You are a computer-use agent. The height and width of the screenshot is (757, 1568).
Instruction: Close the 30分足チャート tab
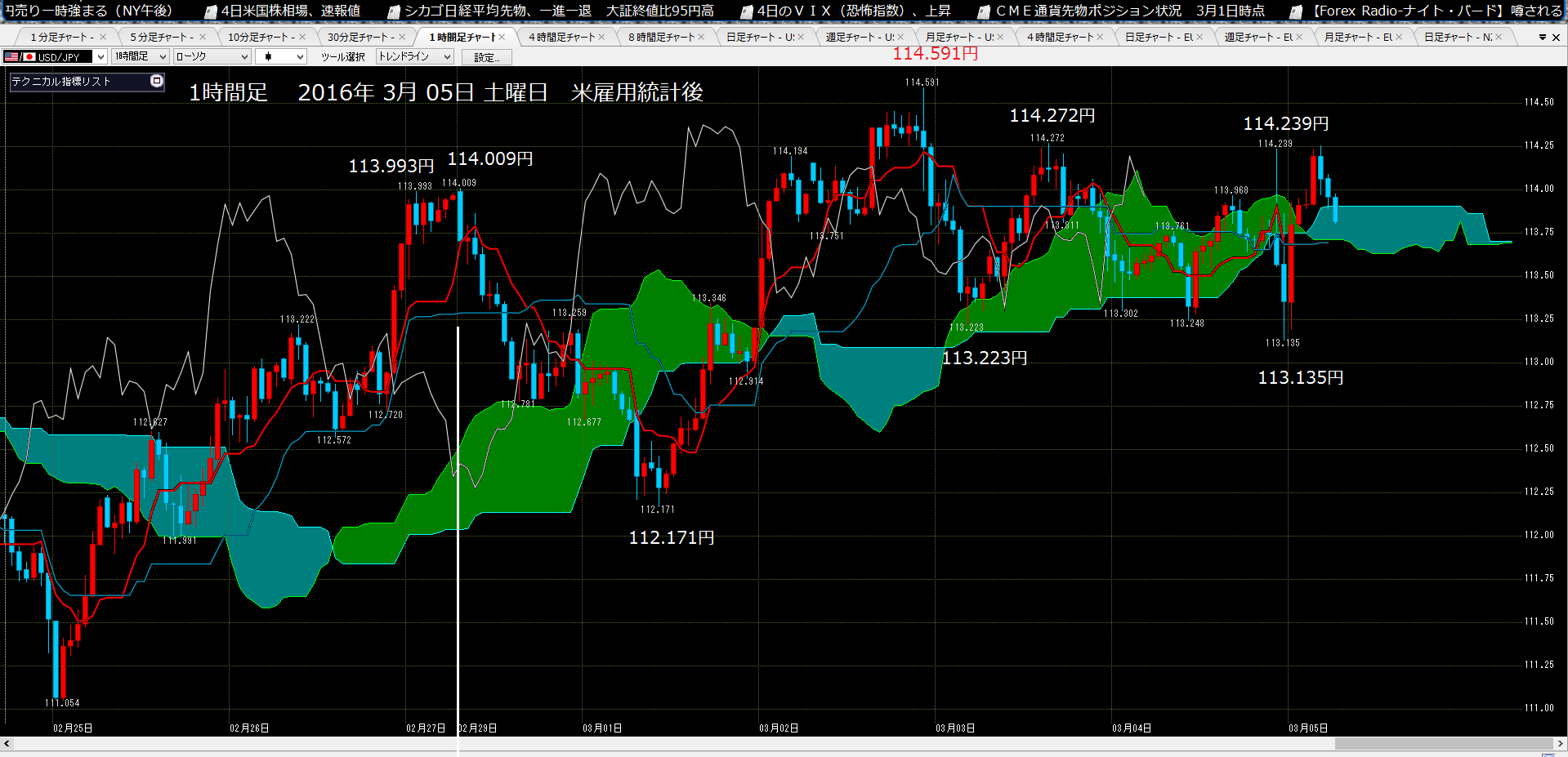tap(402, 38)
